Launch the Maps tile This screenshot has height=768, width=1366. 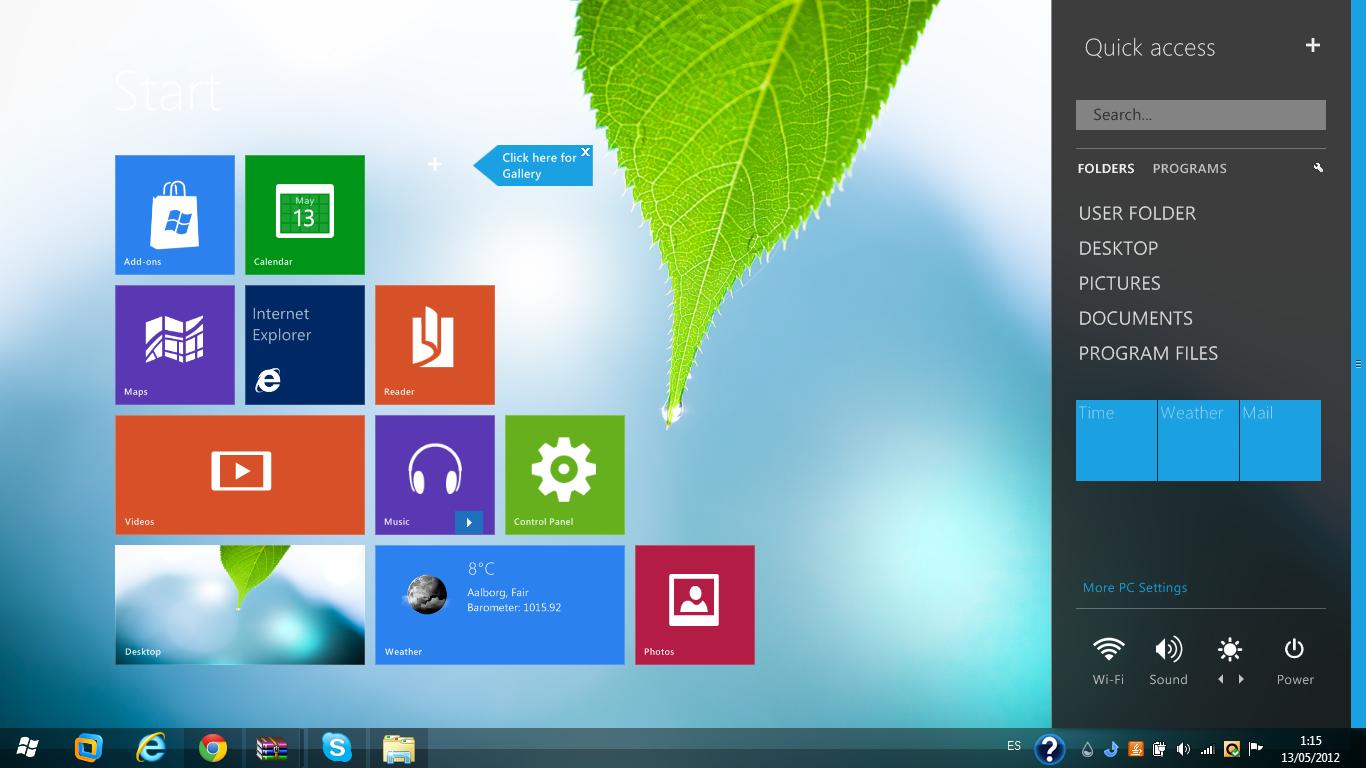click(175, 344)
